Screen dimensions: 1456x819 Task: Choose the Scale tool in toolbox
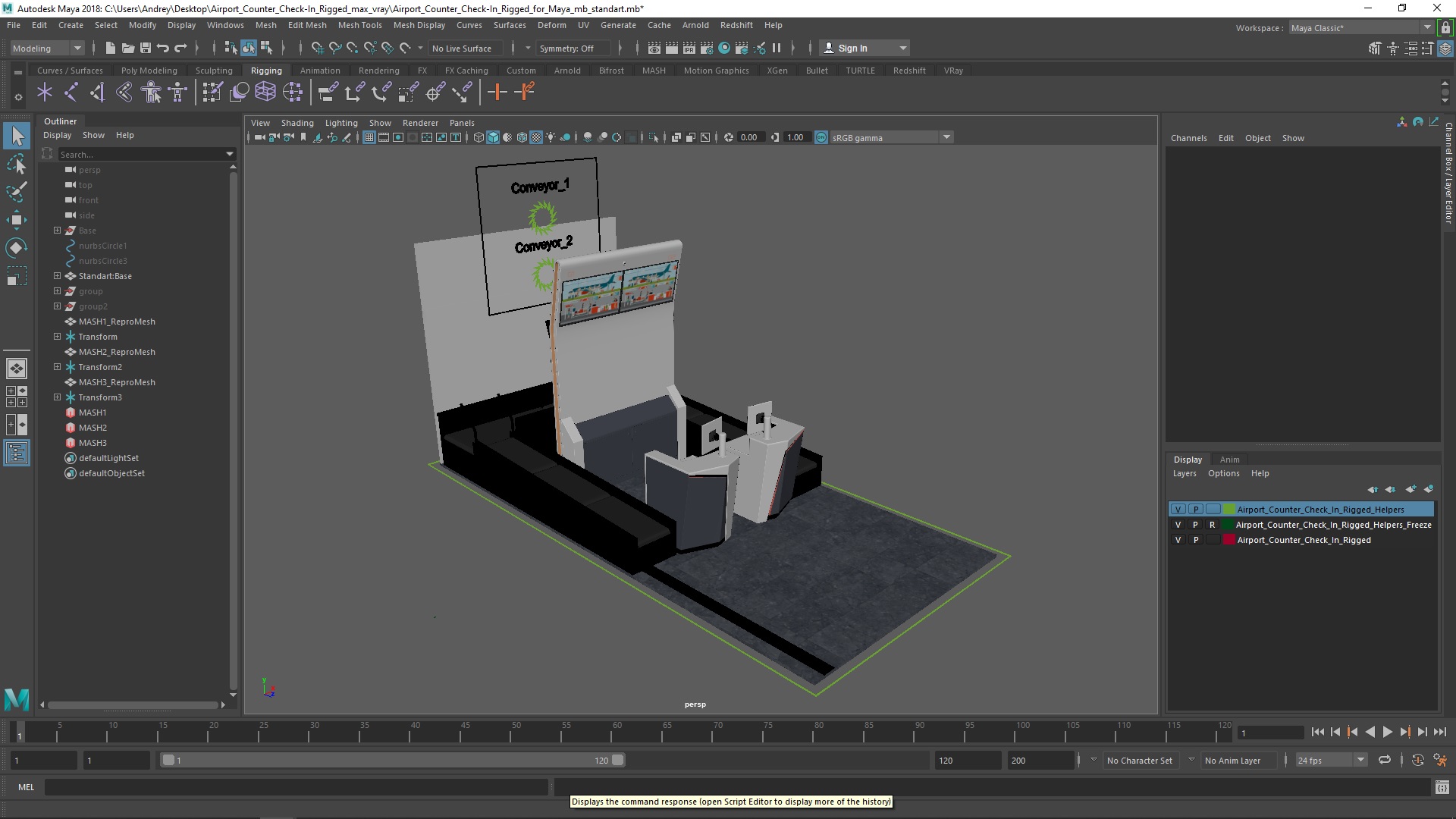click(x=17, y=276)
